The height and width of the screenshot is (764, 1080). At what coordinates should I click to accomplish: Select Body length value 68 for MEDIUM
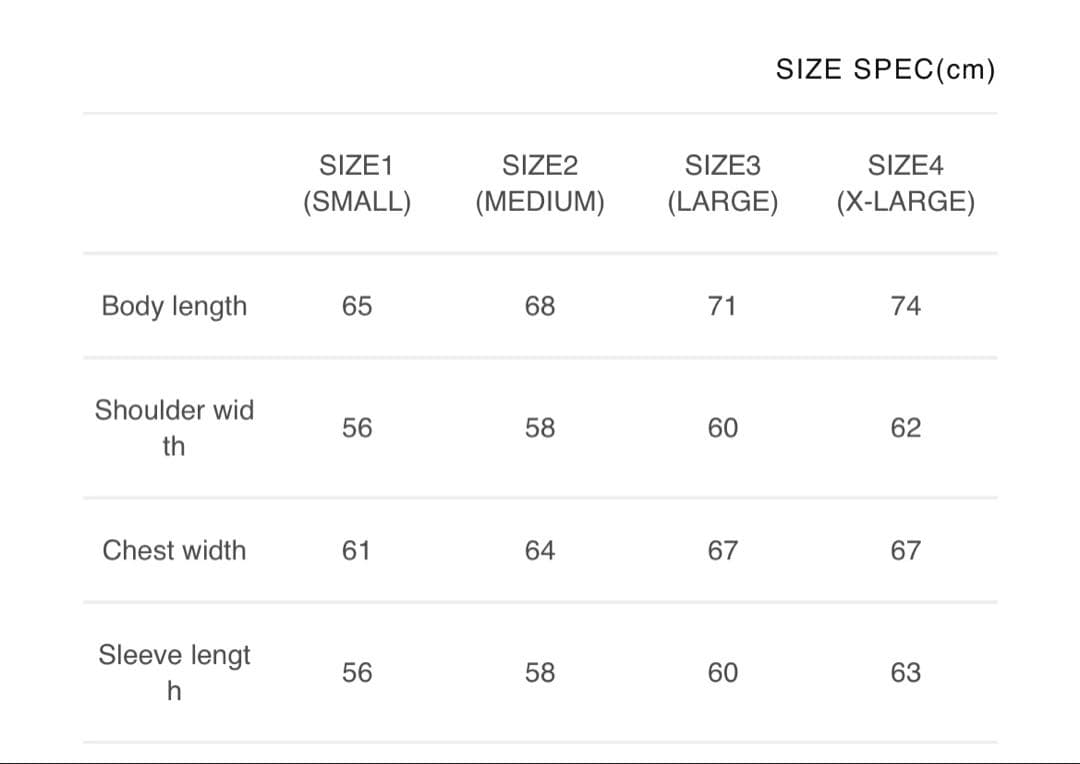click(540, 306)
